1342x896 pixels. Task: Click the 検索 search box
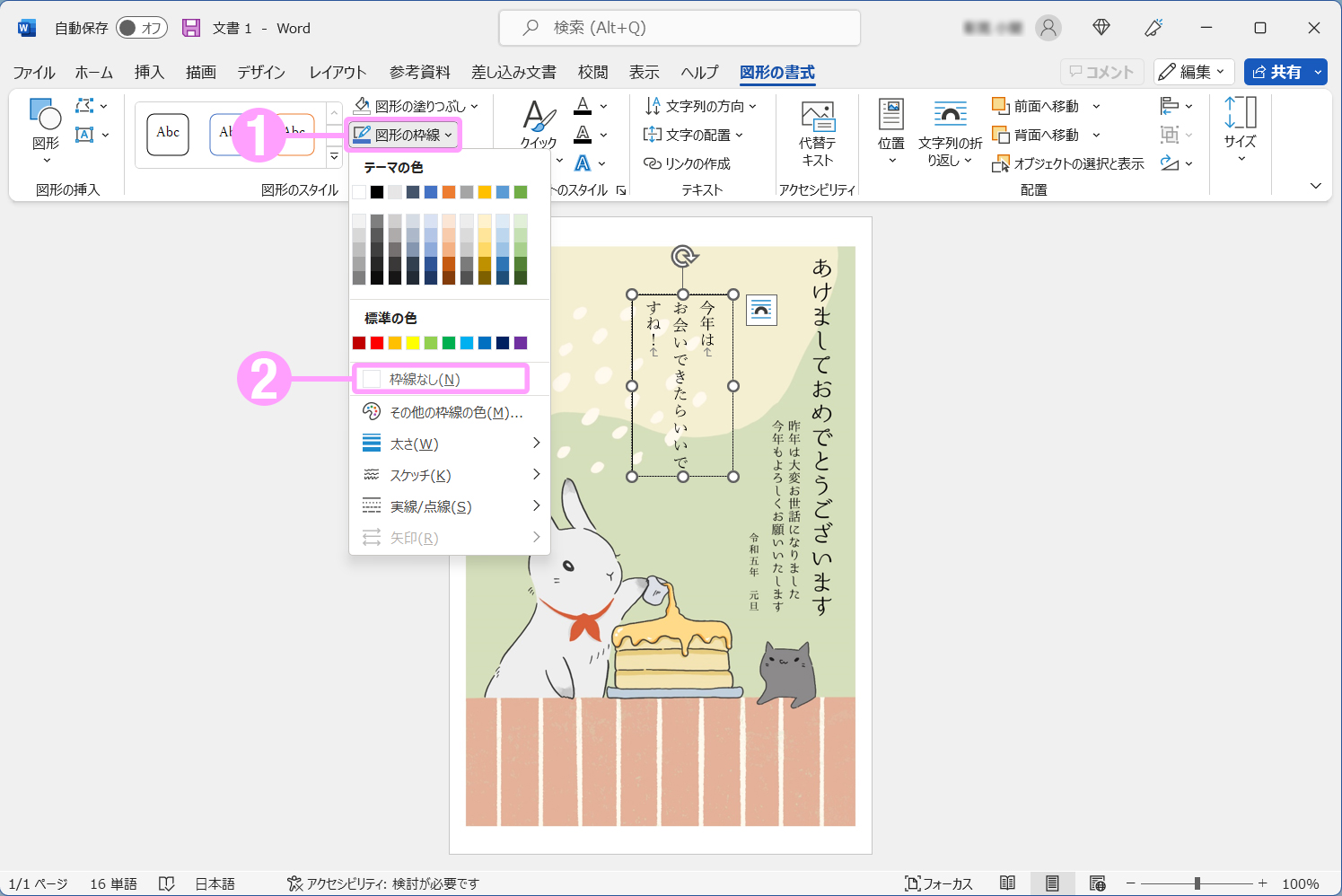pos(680,28)
